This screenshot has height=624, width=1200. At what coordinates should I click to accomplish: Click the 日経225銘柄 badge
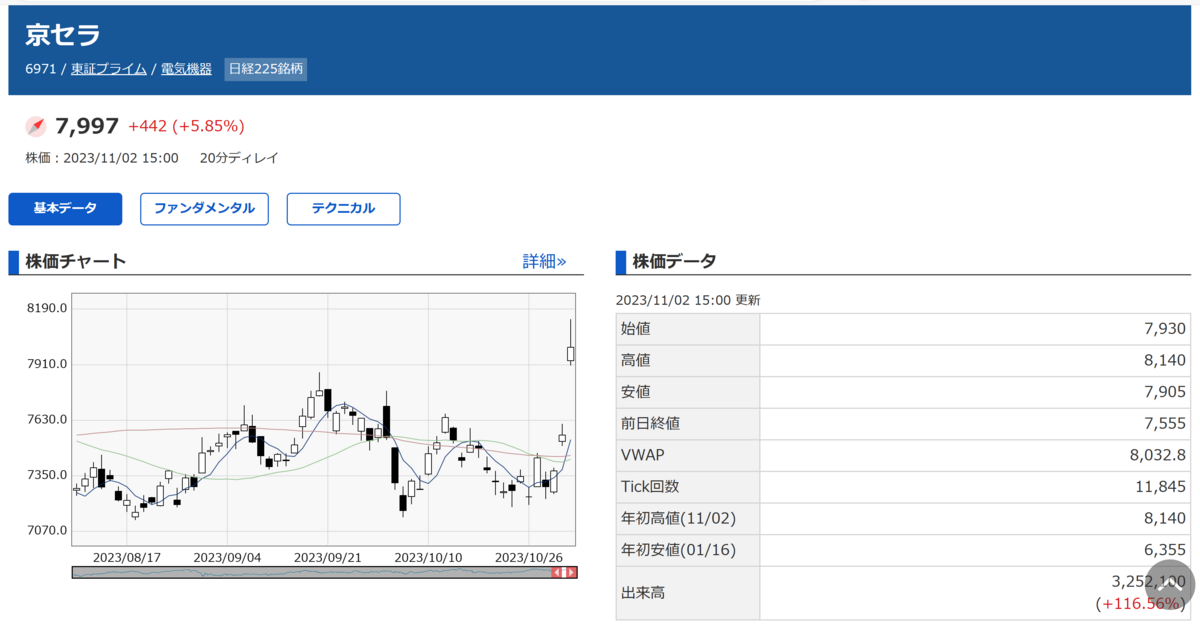(x=265, y=69)
